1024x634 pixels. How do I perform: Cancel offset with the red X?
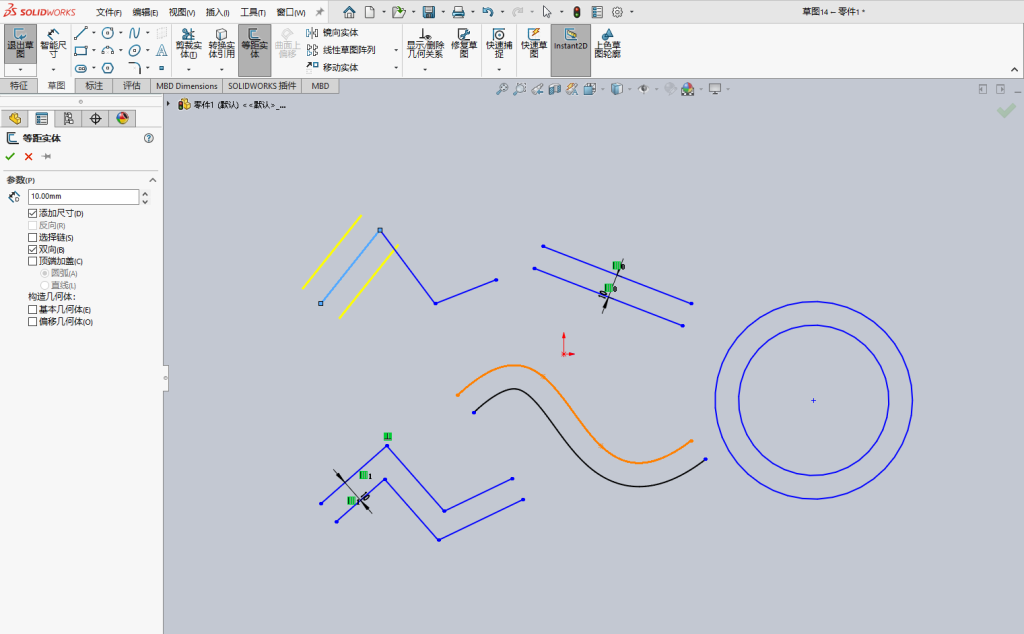28,157
